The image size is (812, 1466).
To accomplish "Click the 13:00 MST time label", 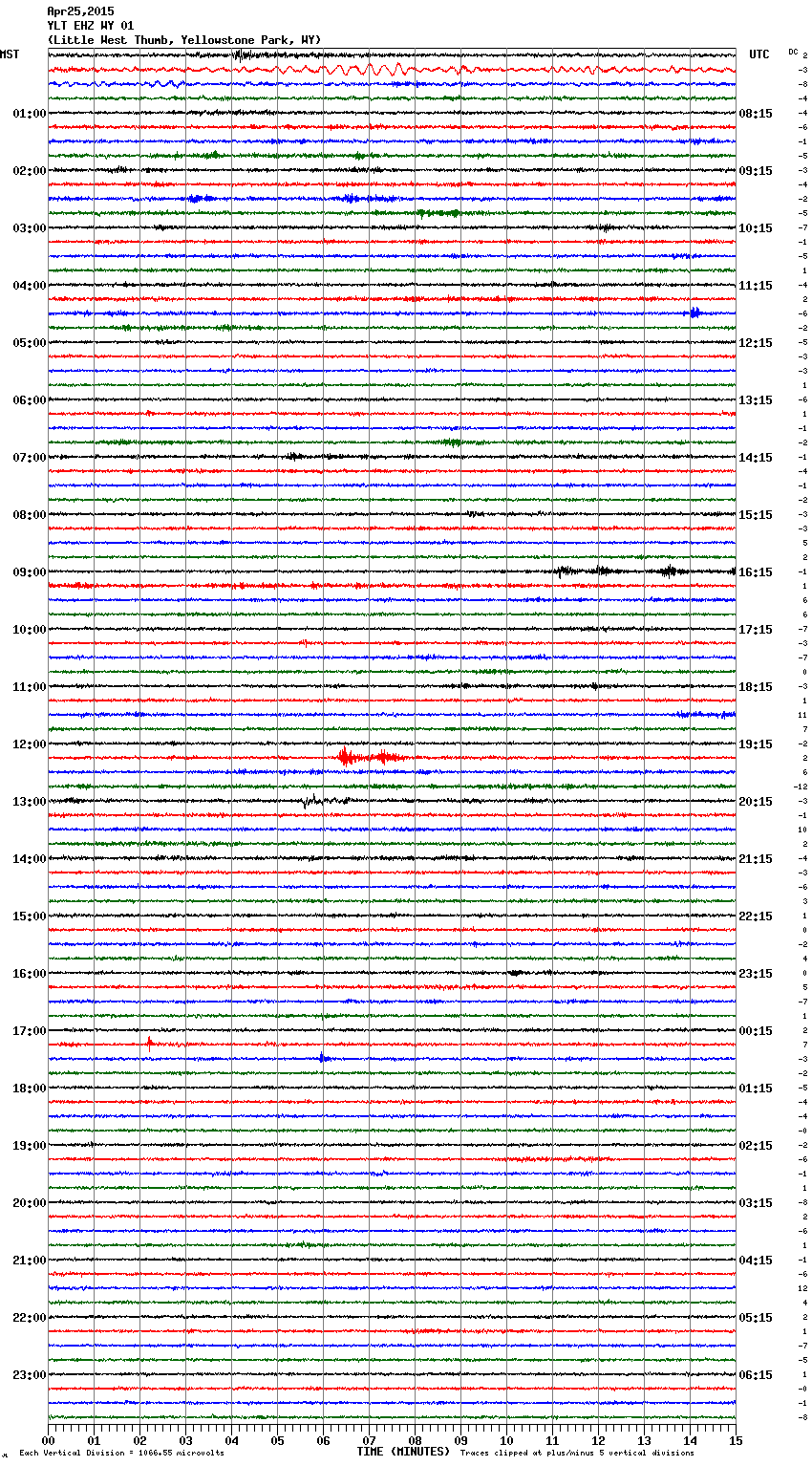I will point(30,802).
